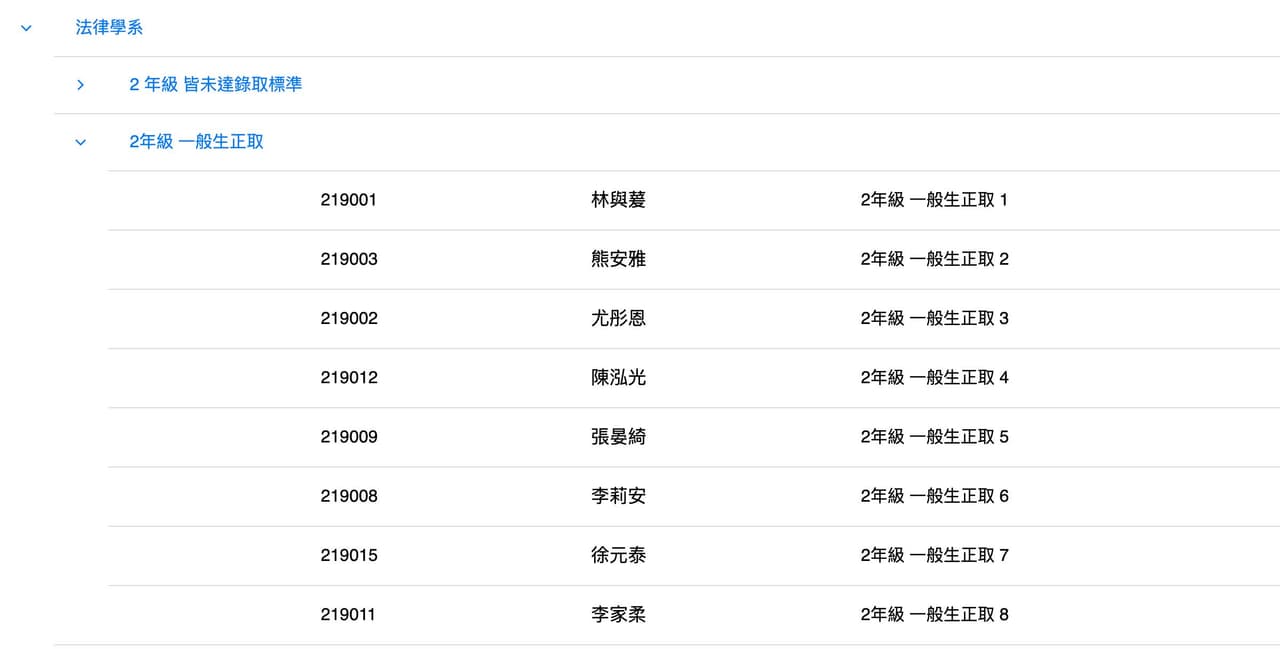The width and height of the screenshot is (1280, 649).
Task: Expand the 2 年級 皆未達錄取標準 chevron
Action: pos(81,85)
